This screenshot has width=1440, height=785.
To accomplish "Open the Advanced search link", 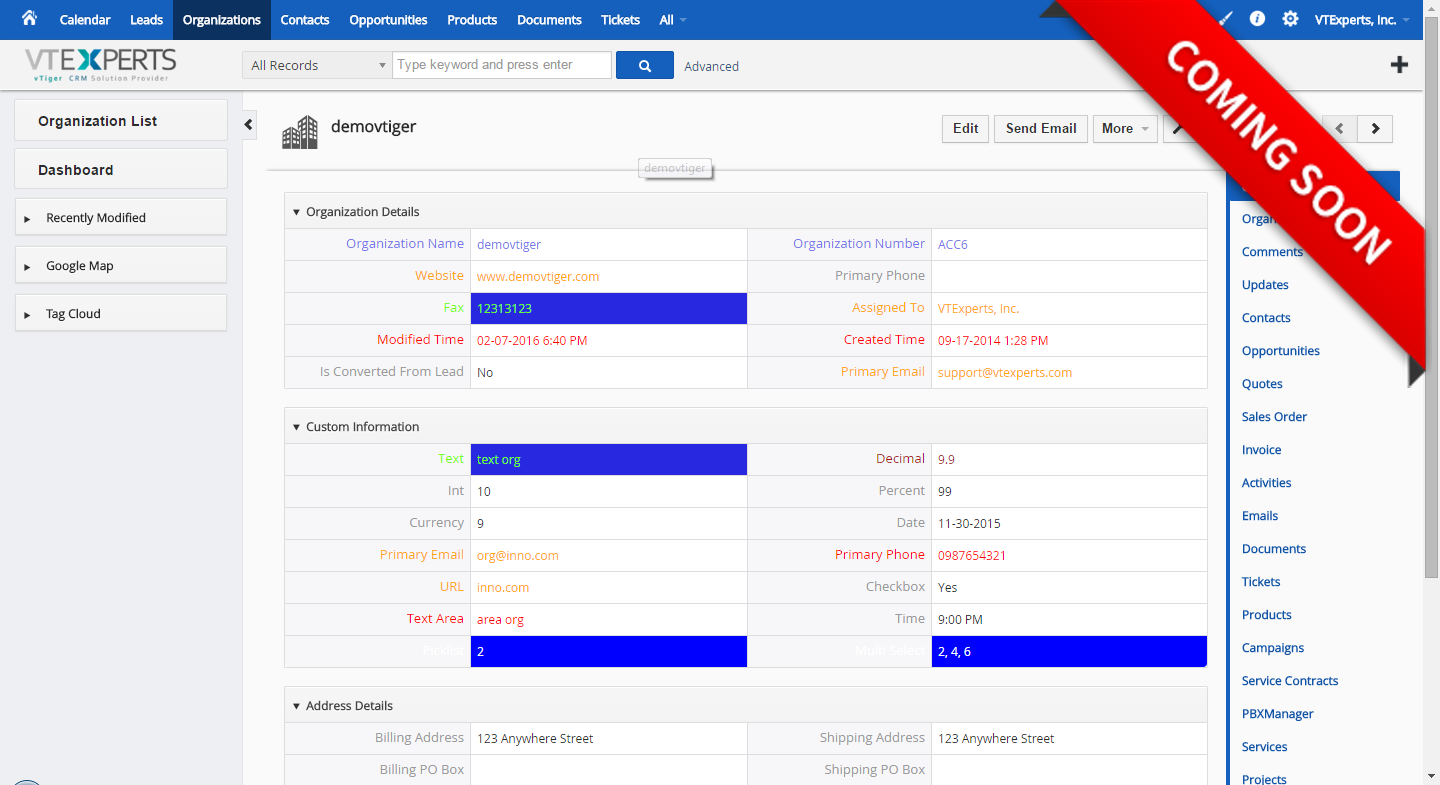I will click(x=712, y=66).
